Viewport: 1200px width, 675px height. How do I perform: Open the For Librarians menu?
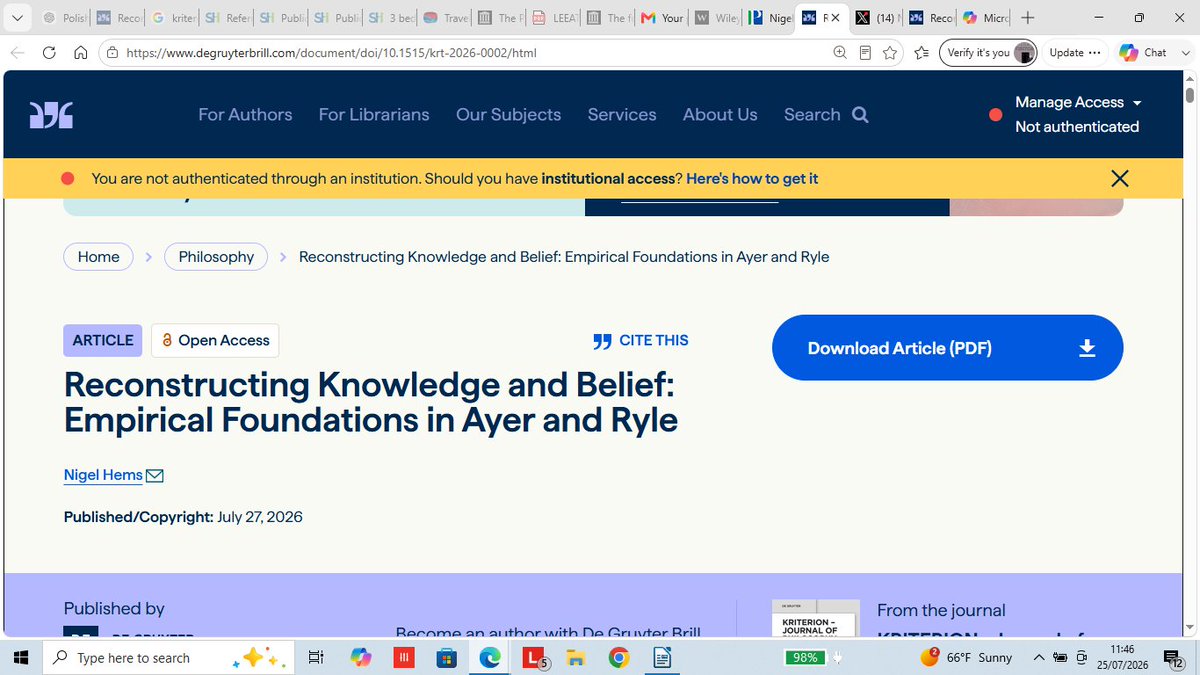click(374, 115)
